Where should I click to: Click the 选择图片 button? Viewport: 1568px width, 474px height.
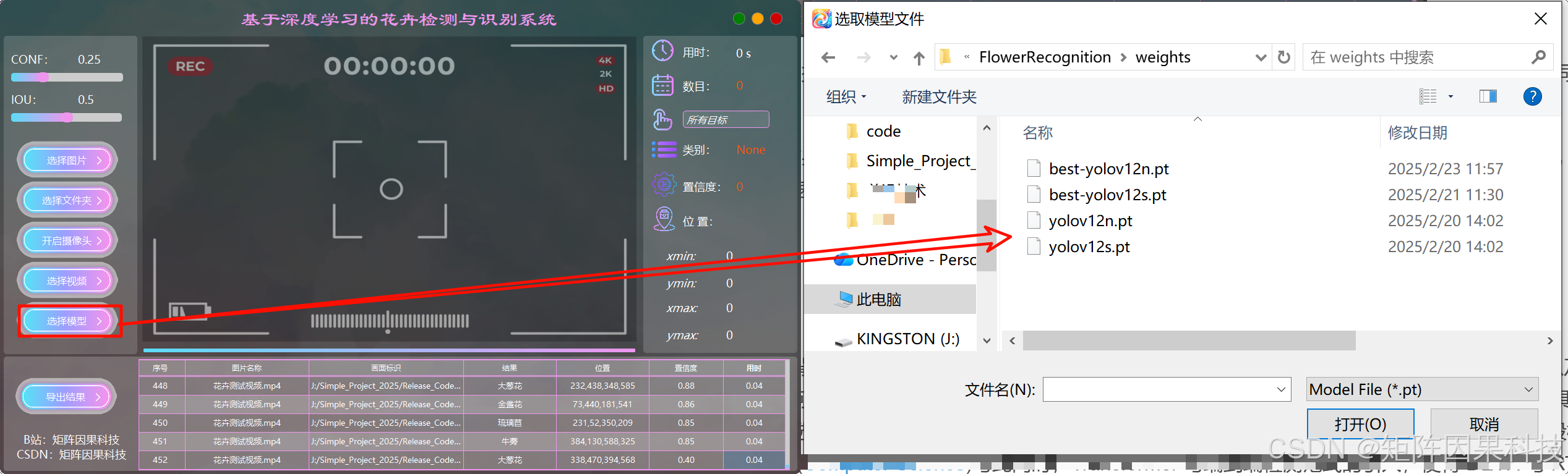coord(67,161)
